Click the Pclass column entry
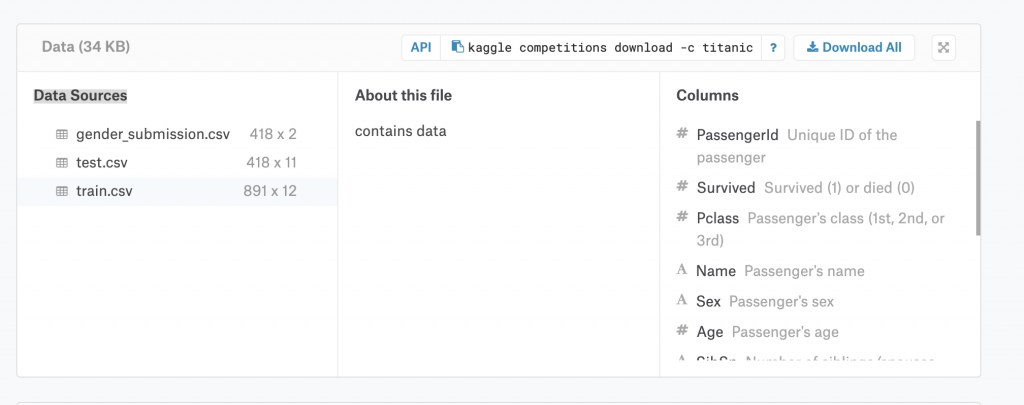 (x=720, y=218)
